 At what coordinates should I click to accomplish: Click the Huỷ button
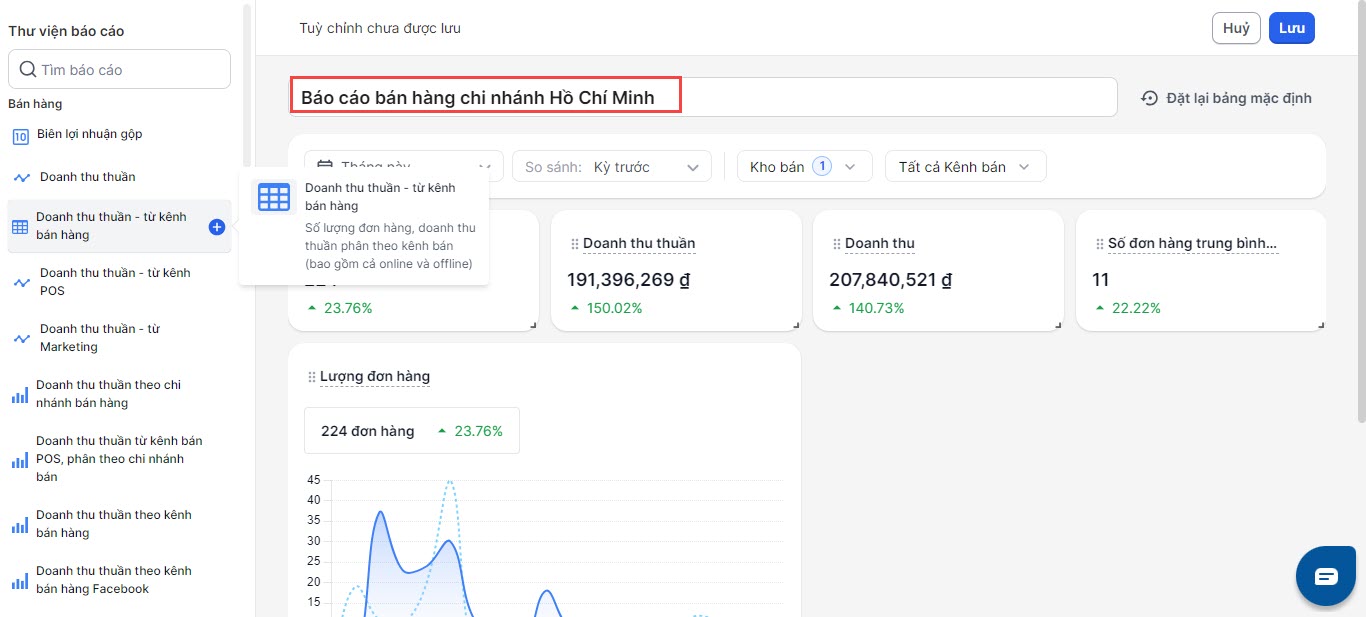pos(1236,28)
